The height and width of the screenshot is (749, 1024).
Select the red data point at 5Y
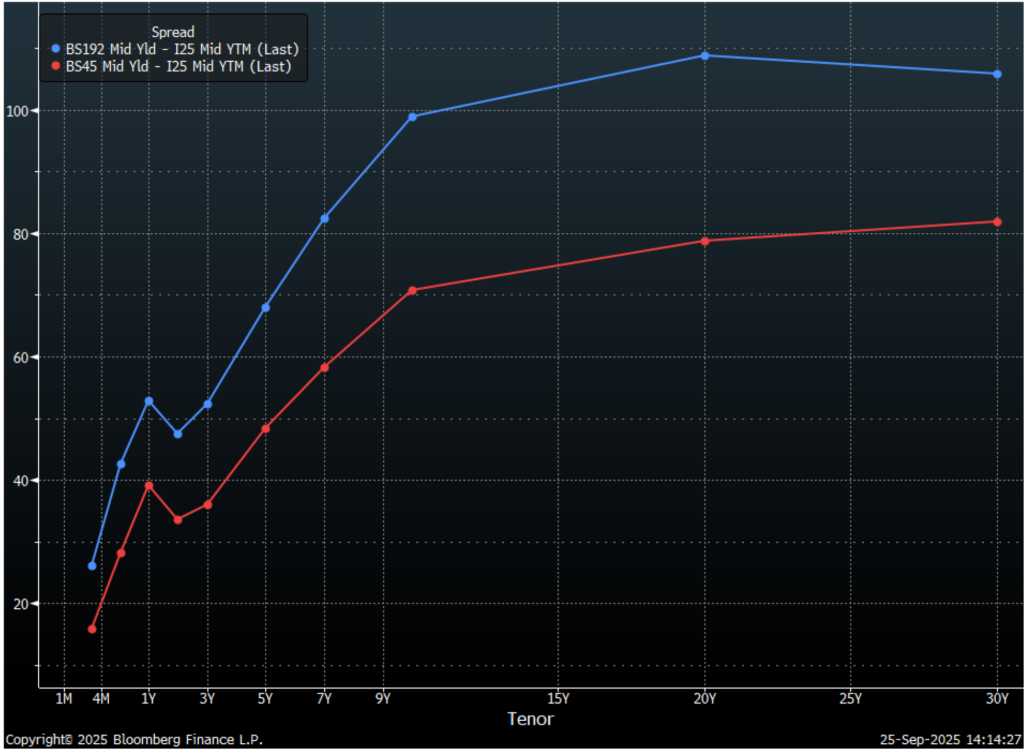(x=266, y=429)
